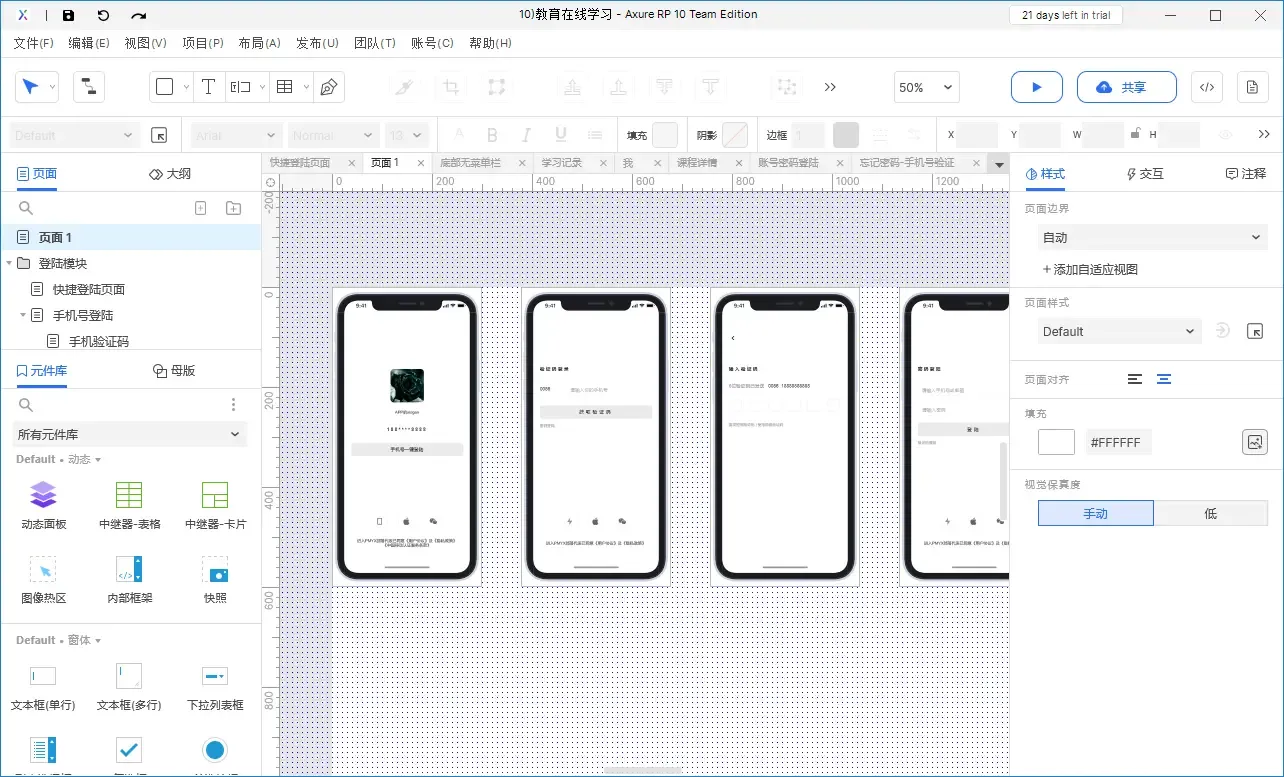
Task: Open the 发布(U) menu
Action: 317,43
